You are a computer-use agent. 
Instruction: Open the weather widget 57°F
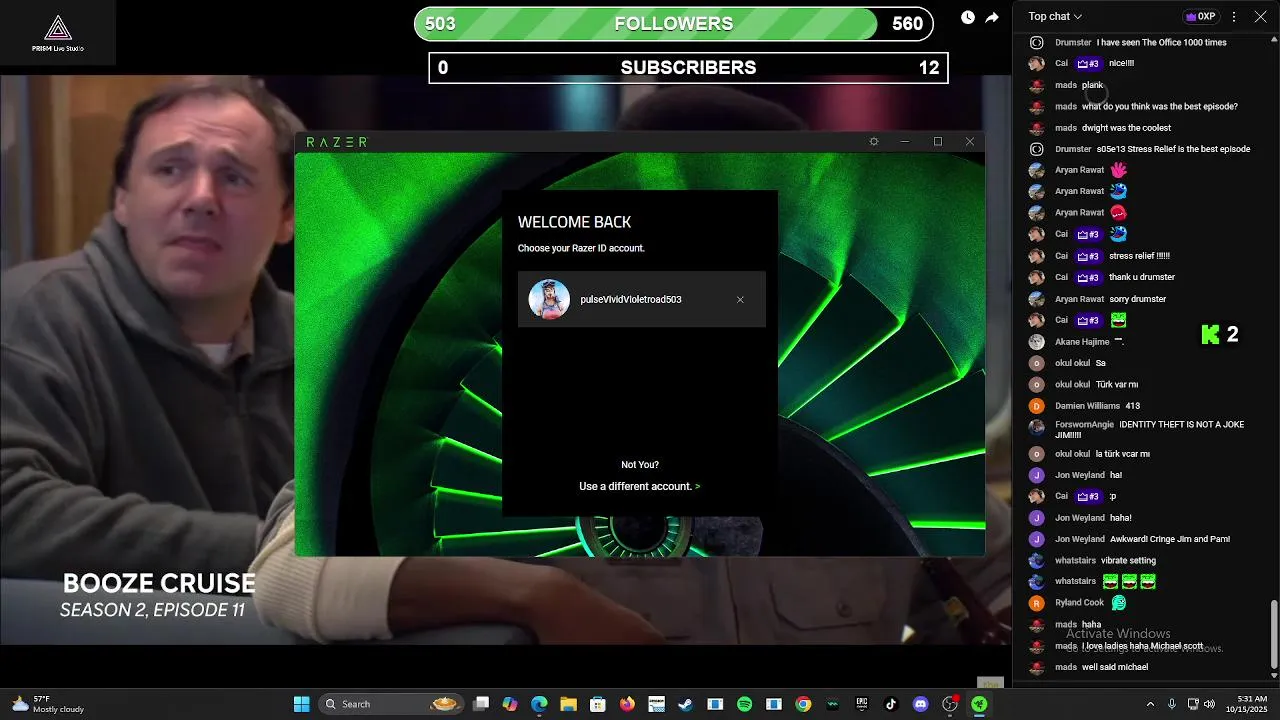pyautogui.click(x=48, y=704)
